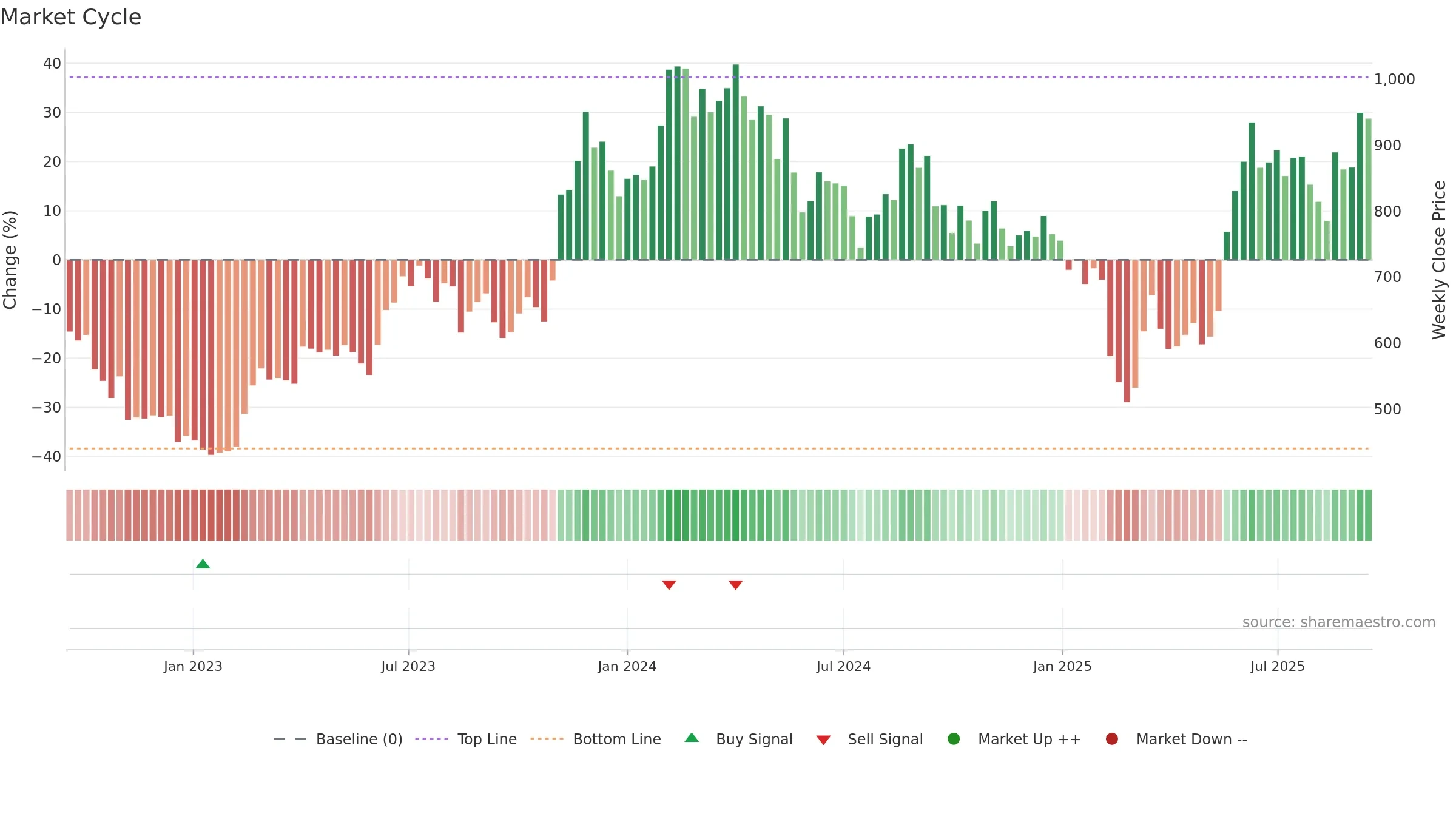
Task: Toggle the Baseline (0) legend entry
Action: tap(338, 739)
